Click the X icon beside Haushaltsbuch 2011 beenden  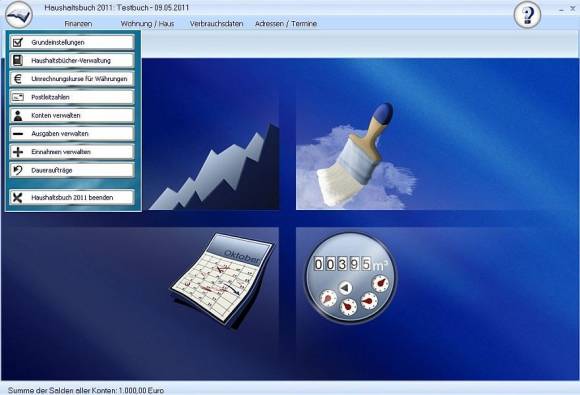[18, 198]
